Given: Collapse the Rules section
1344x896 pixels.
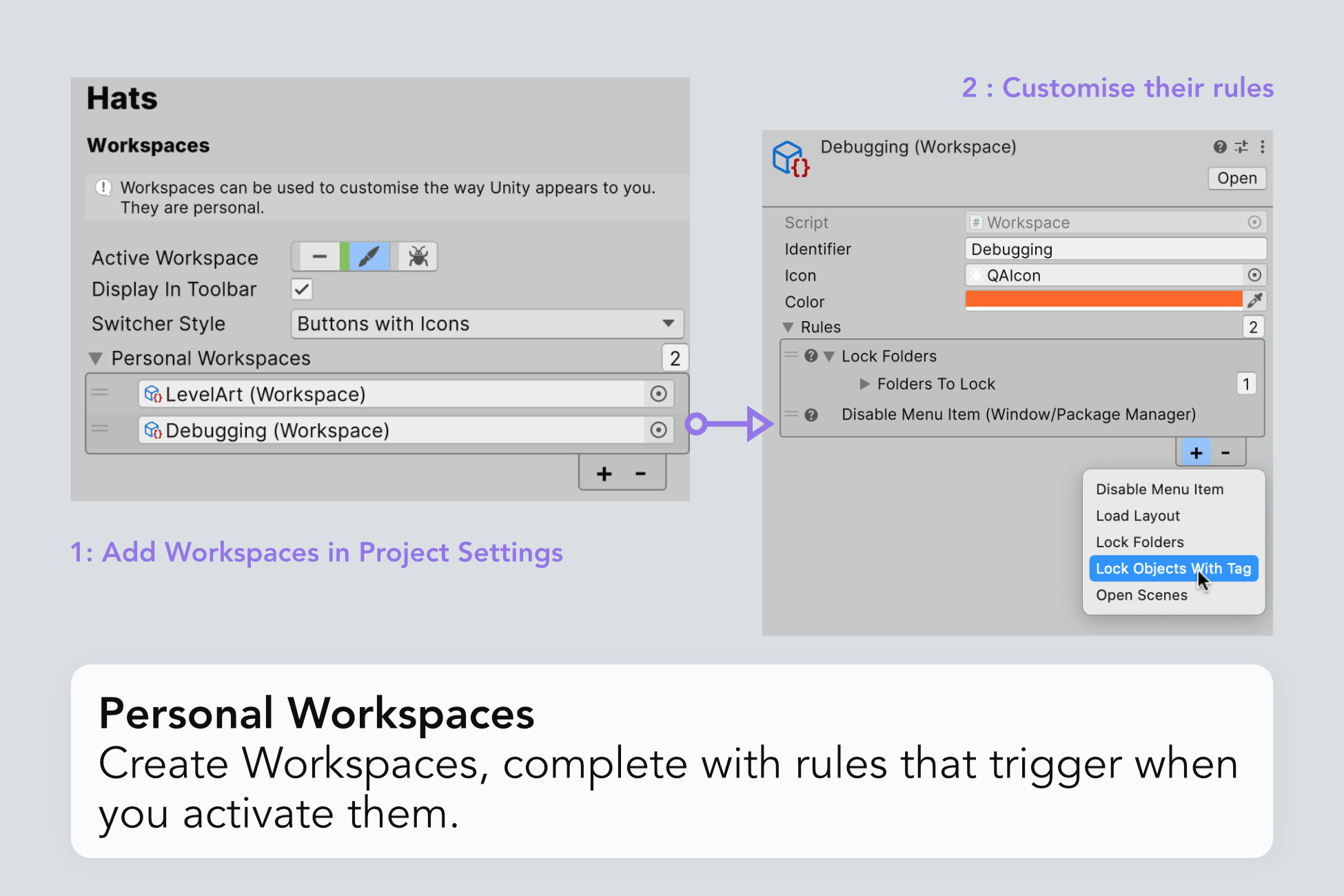Looking at the screenshot, I should pyautogui.click(x=788, y=327).
